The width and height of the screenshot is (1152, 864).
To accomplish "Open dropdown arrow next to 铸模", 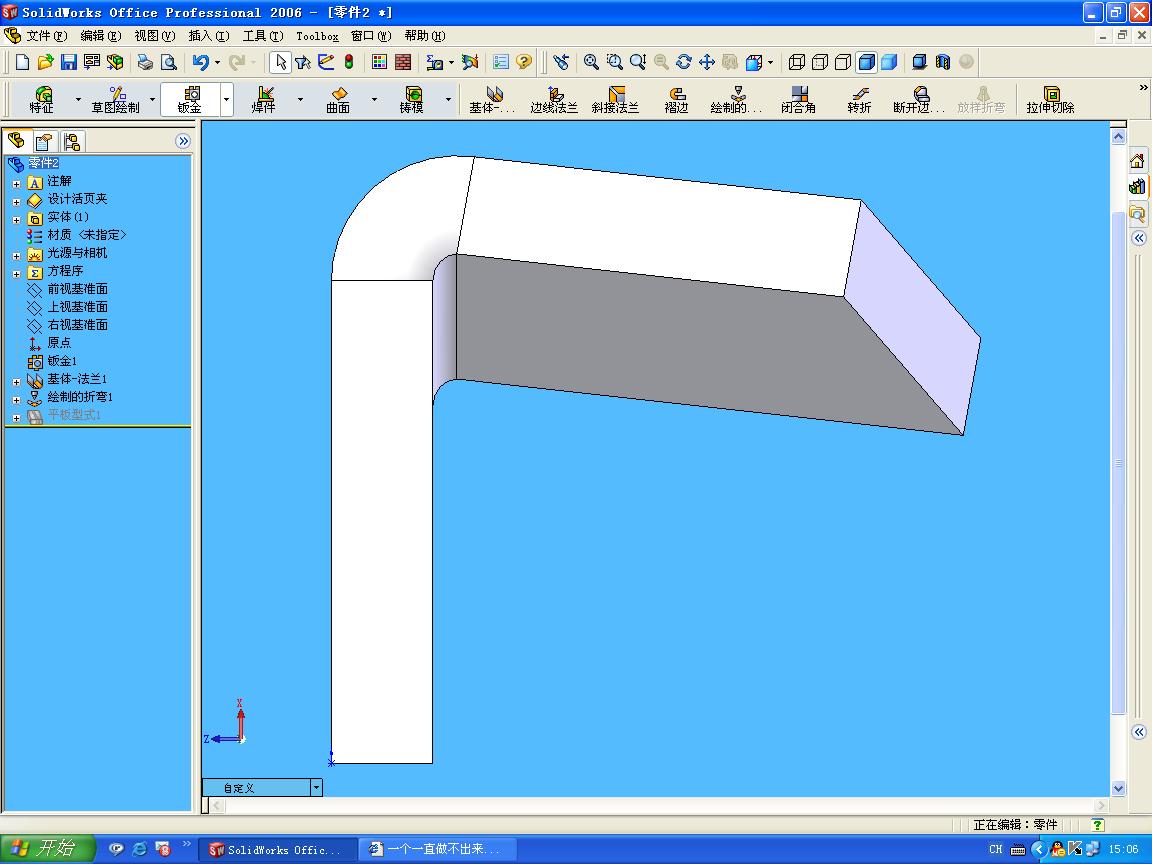I will (448, 99).
